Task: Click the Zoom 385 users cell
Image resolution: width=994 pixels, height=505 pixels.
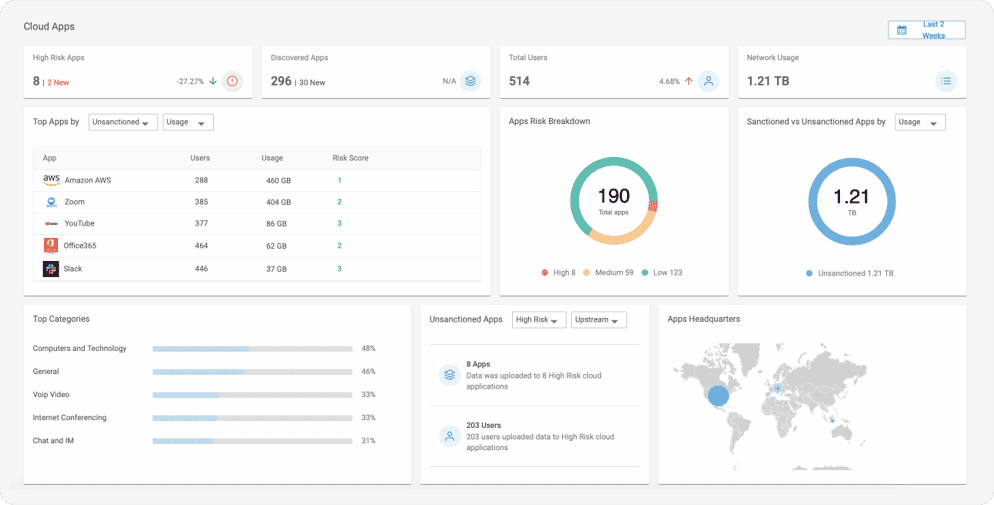Action: tap(202, 202)
